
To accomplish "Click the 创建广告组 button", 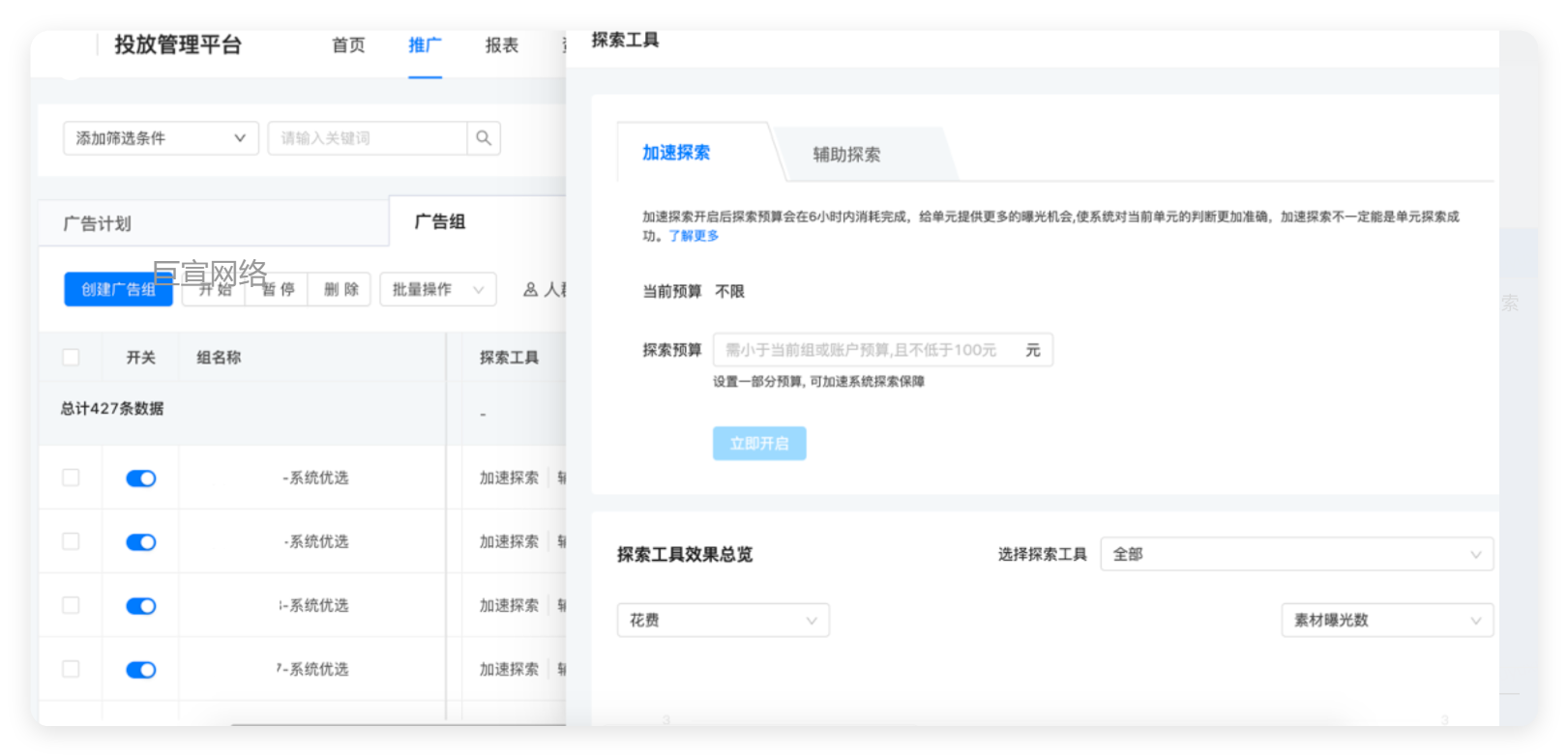I will tap(118, 289).
